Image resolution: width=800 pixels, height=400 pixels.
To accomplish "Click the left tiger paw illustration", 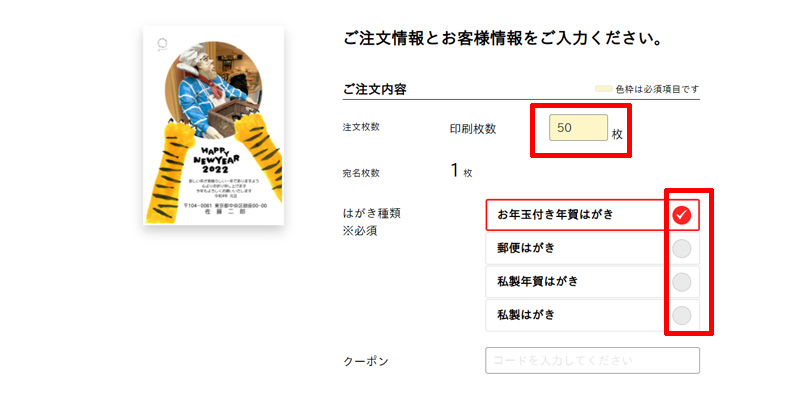I will (x=169, y=171).
